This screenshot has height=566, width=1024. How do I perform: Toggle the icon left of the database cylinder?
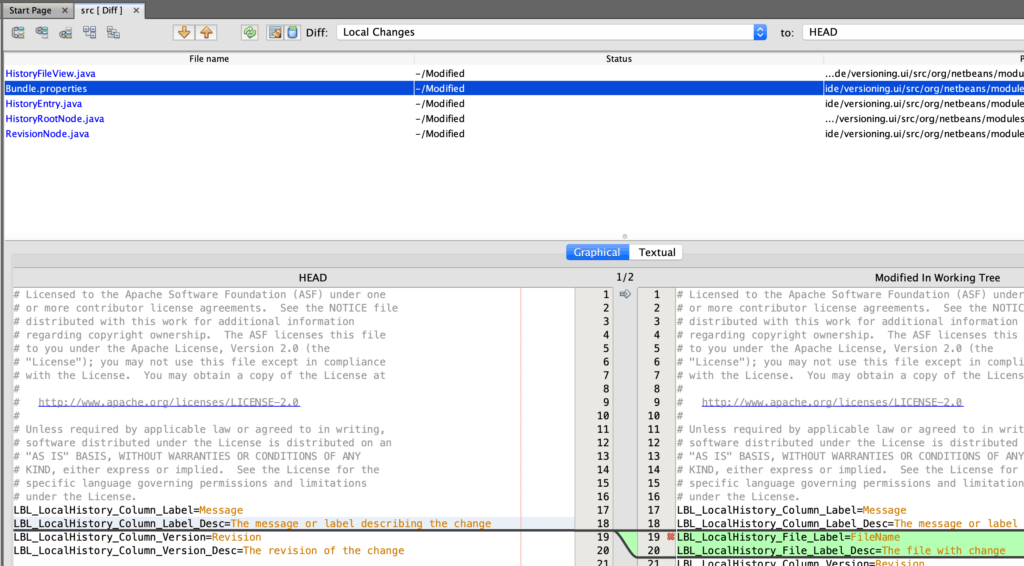tap(274, 32)
